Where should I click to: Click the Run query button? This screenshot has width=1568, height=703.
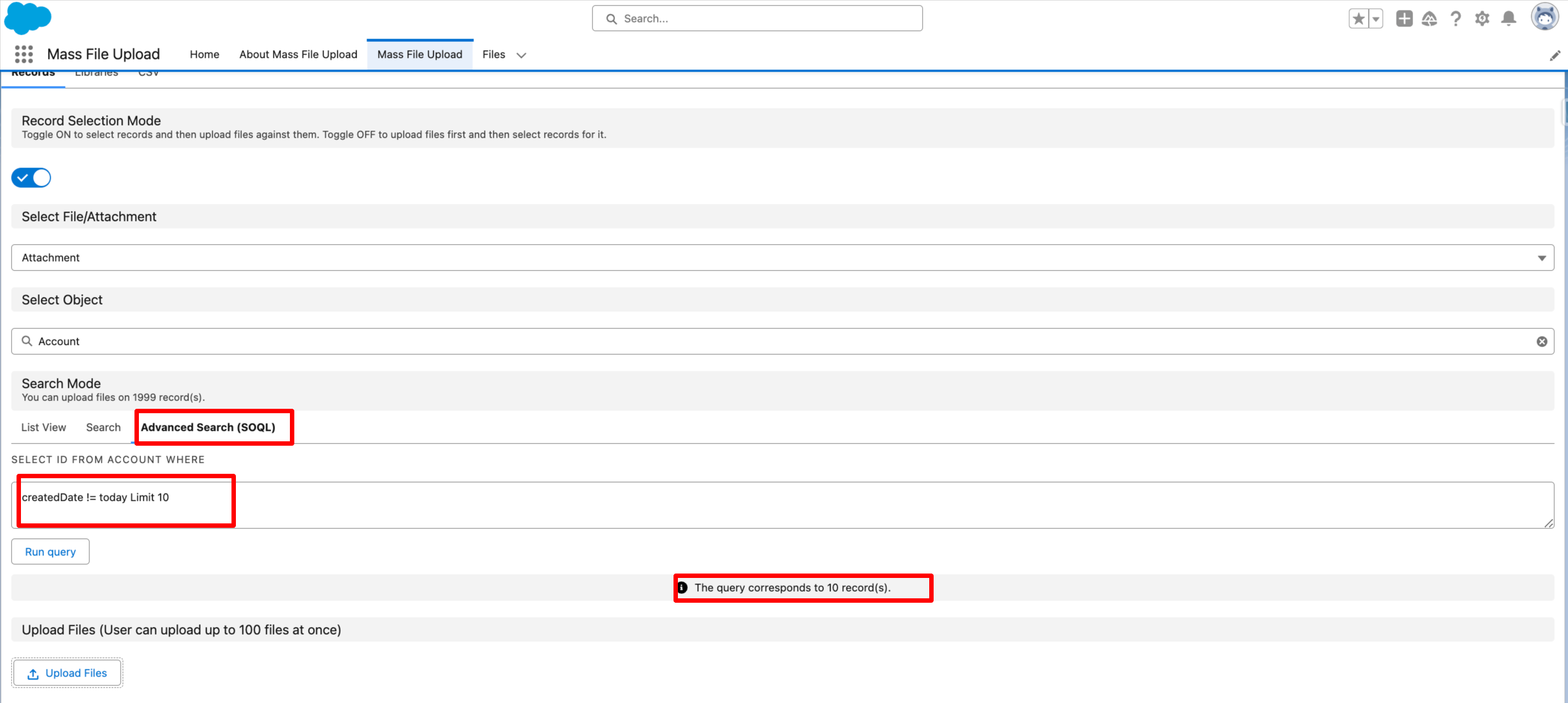coord(50,551)
